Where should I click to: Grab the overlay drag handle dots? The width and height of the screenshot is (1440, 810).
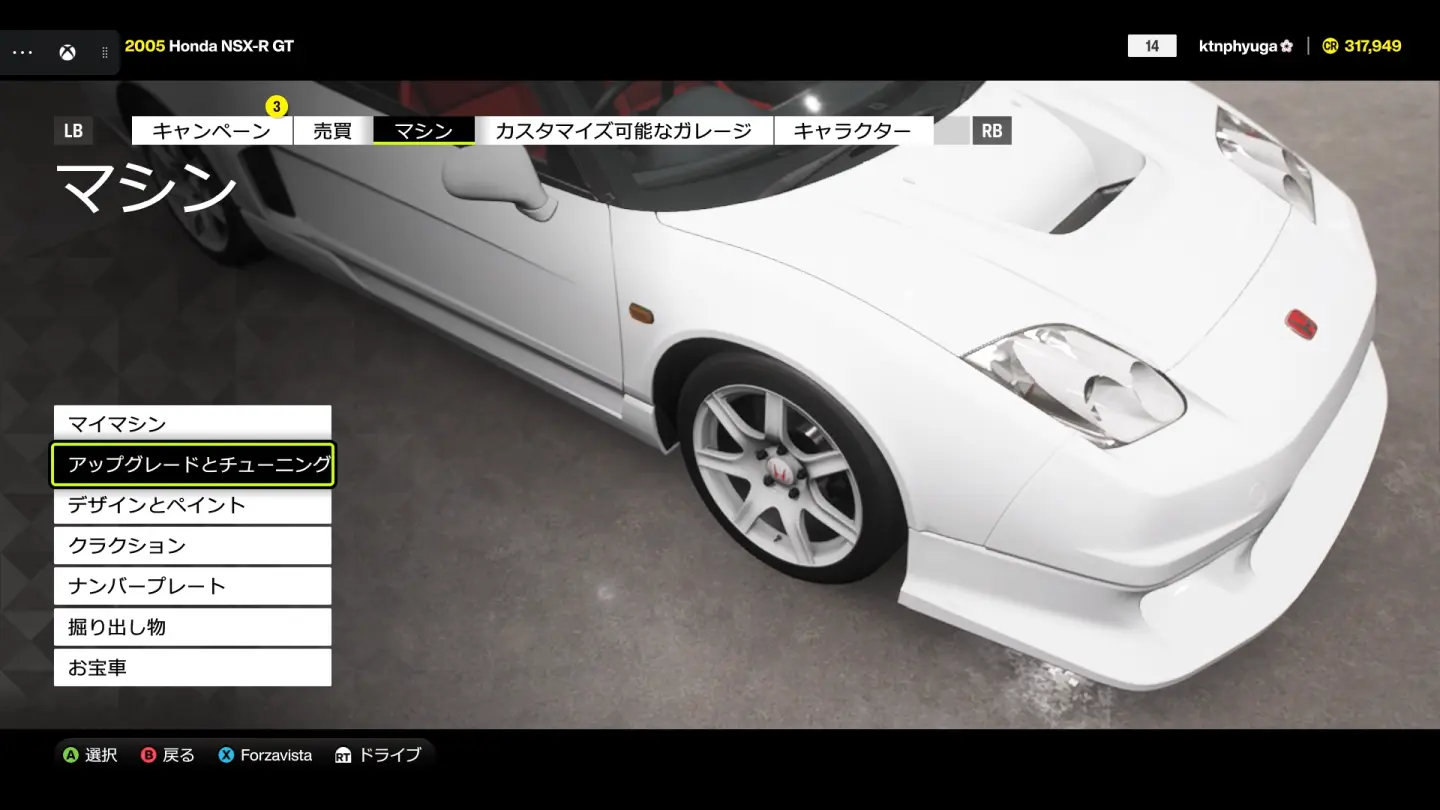[105, 53]
